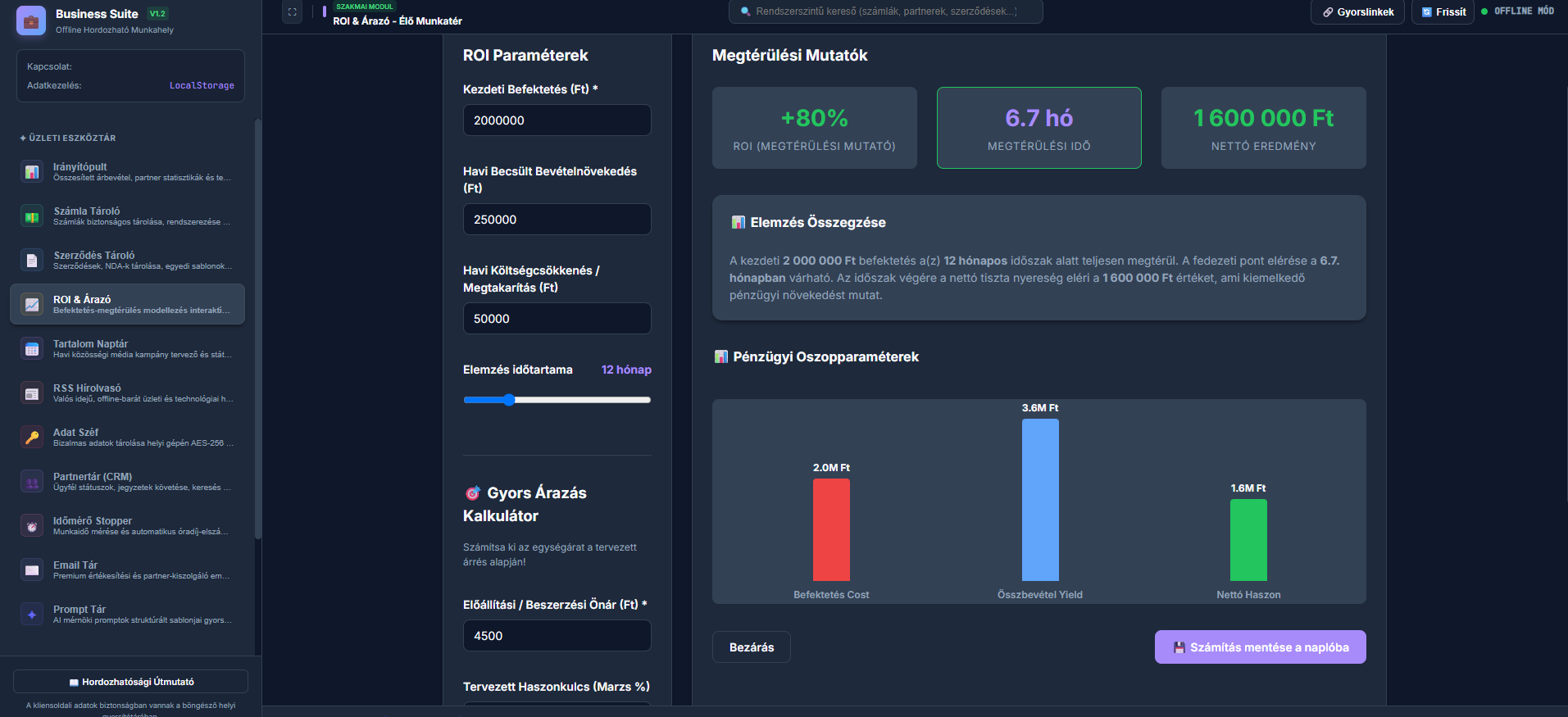
Task: Open Időmérő Stopper clock icon
Action: [32, 526]
